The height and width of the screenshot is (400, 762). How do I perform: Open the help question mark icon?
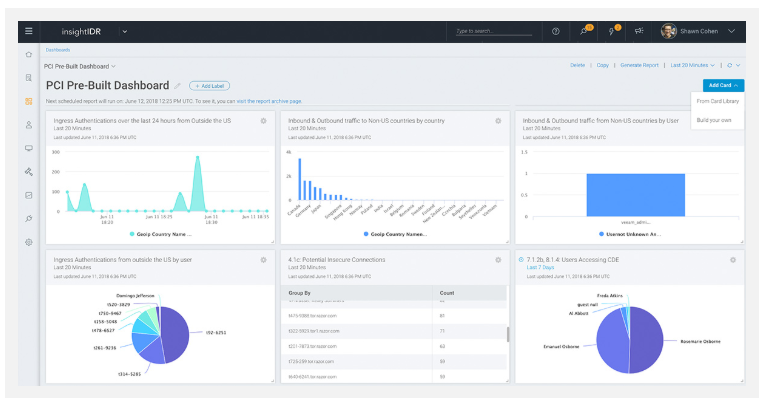click(555, 31)
